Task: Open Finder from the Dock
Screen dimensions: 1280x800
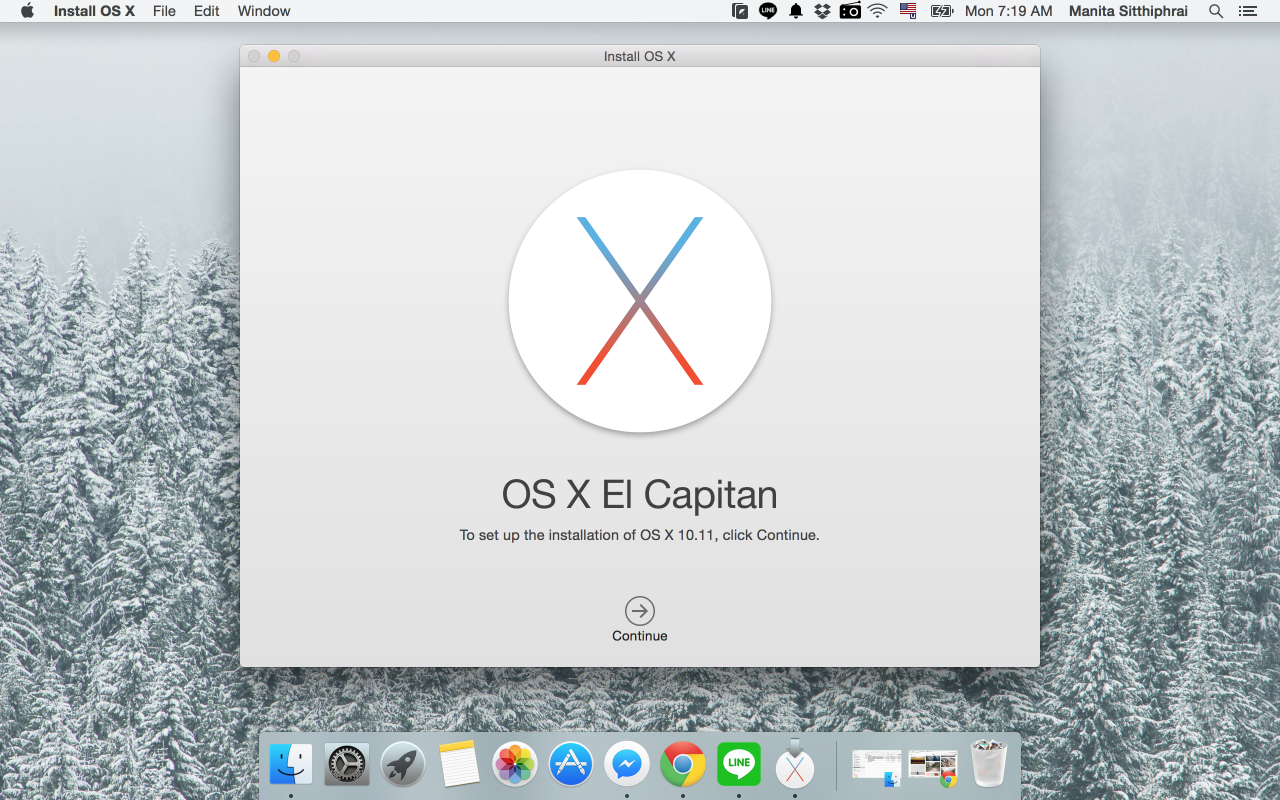Action: pos(291,765)
